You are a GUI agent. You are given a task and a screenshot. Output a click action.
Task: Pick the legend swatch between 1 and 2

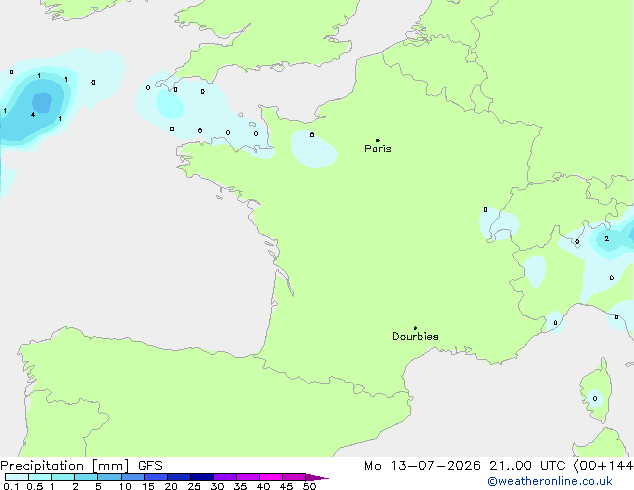[63, 477]
